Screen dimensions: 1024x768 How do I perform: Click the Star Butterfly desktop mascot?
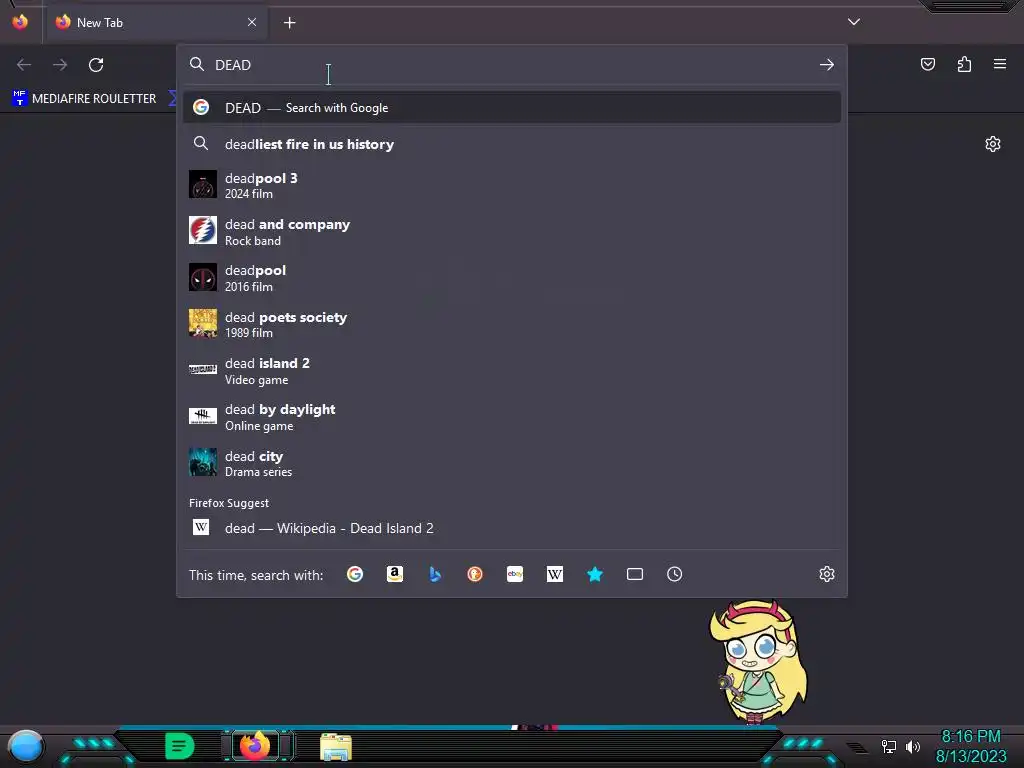758,662
